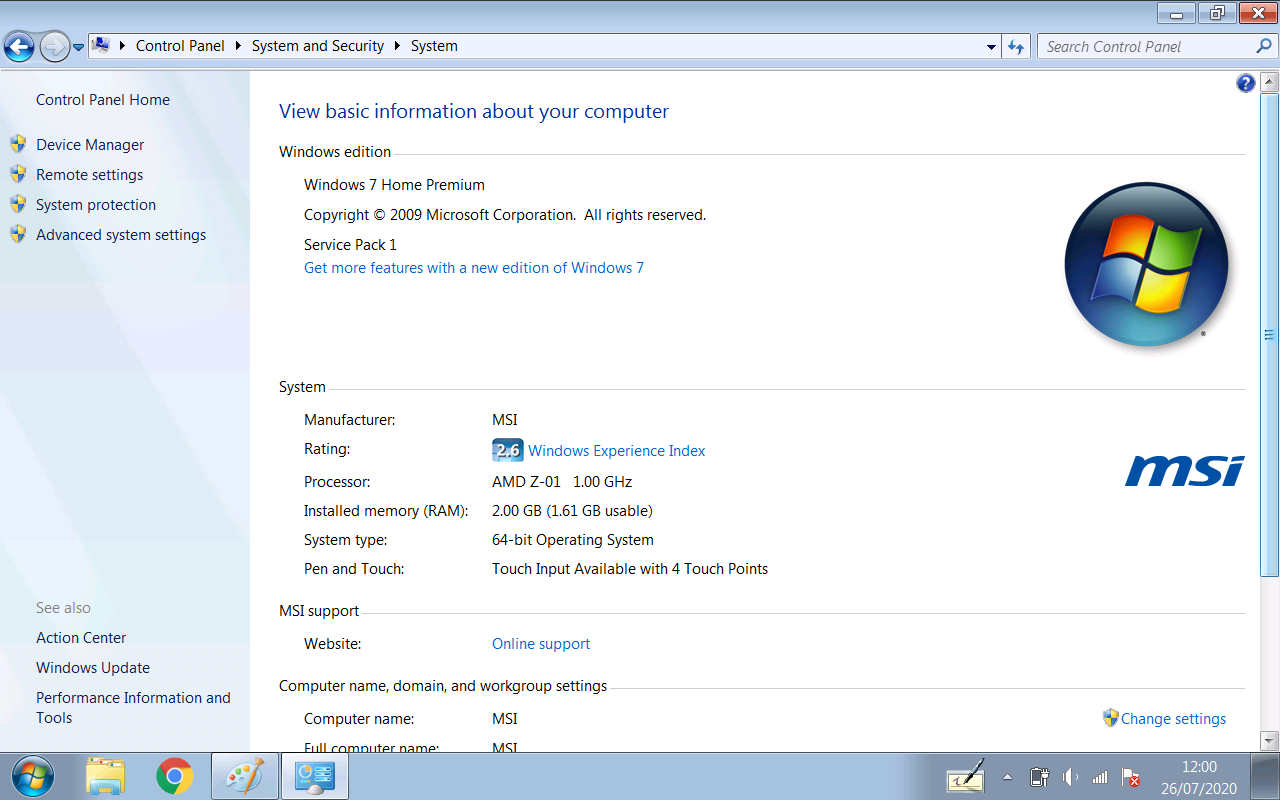Select Control Panel in the breadcrumb bar
Viewport: 1280px width, 800px height.
[180, 46]
